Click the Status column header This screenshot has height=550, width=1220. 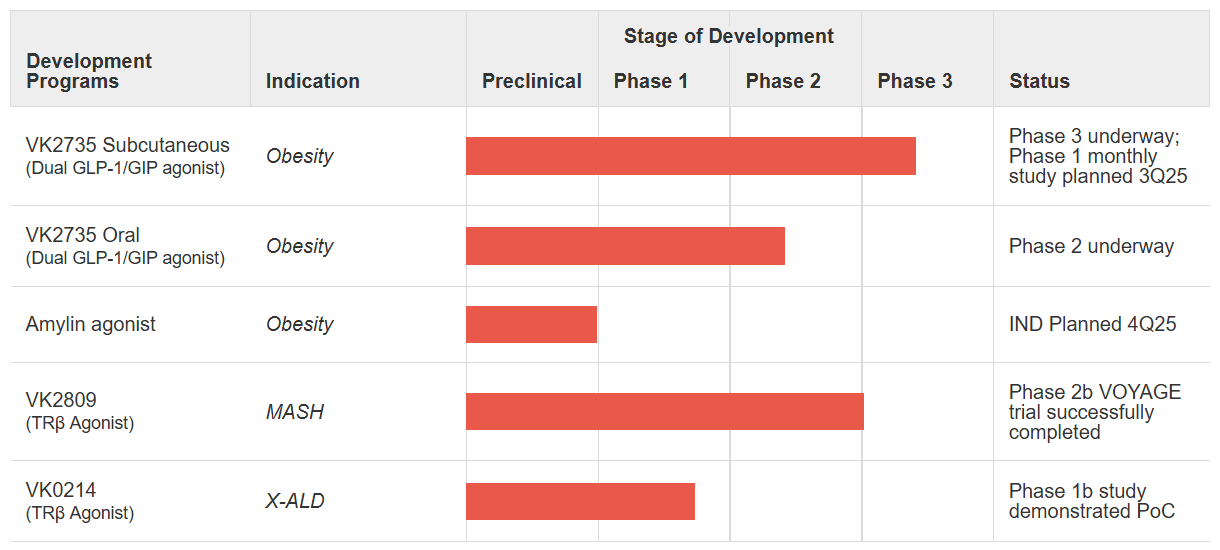(1039, 81)
